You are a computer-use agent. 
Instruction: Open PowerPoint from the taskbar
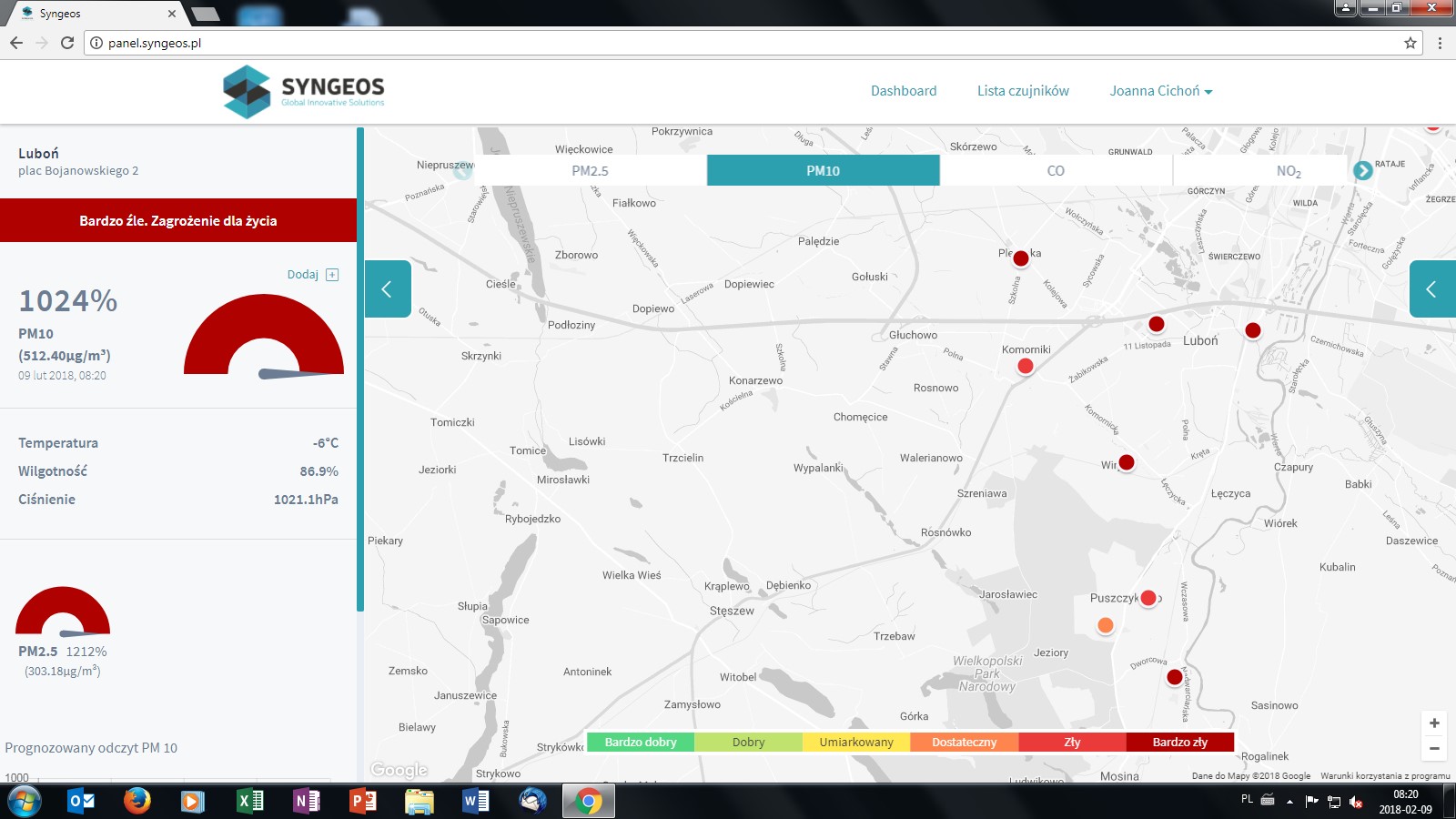(363, 801)
